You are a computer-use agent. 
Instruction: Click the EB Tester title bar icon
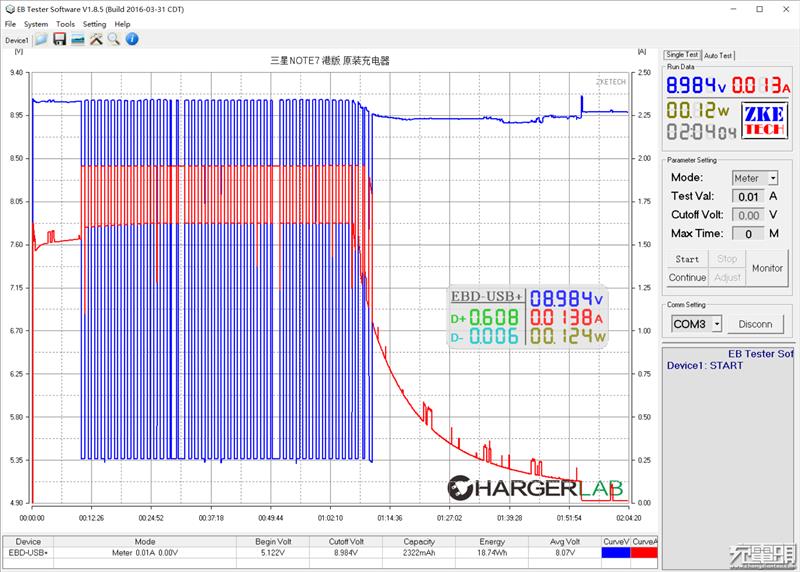(x=8, y=8)
